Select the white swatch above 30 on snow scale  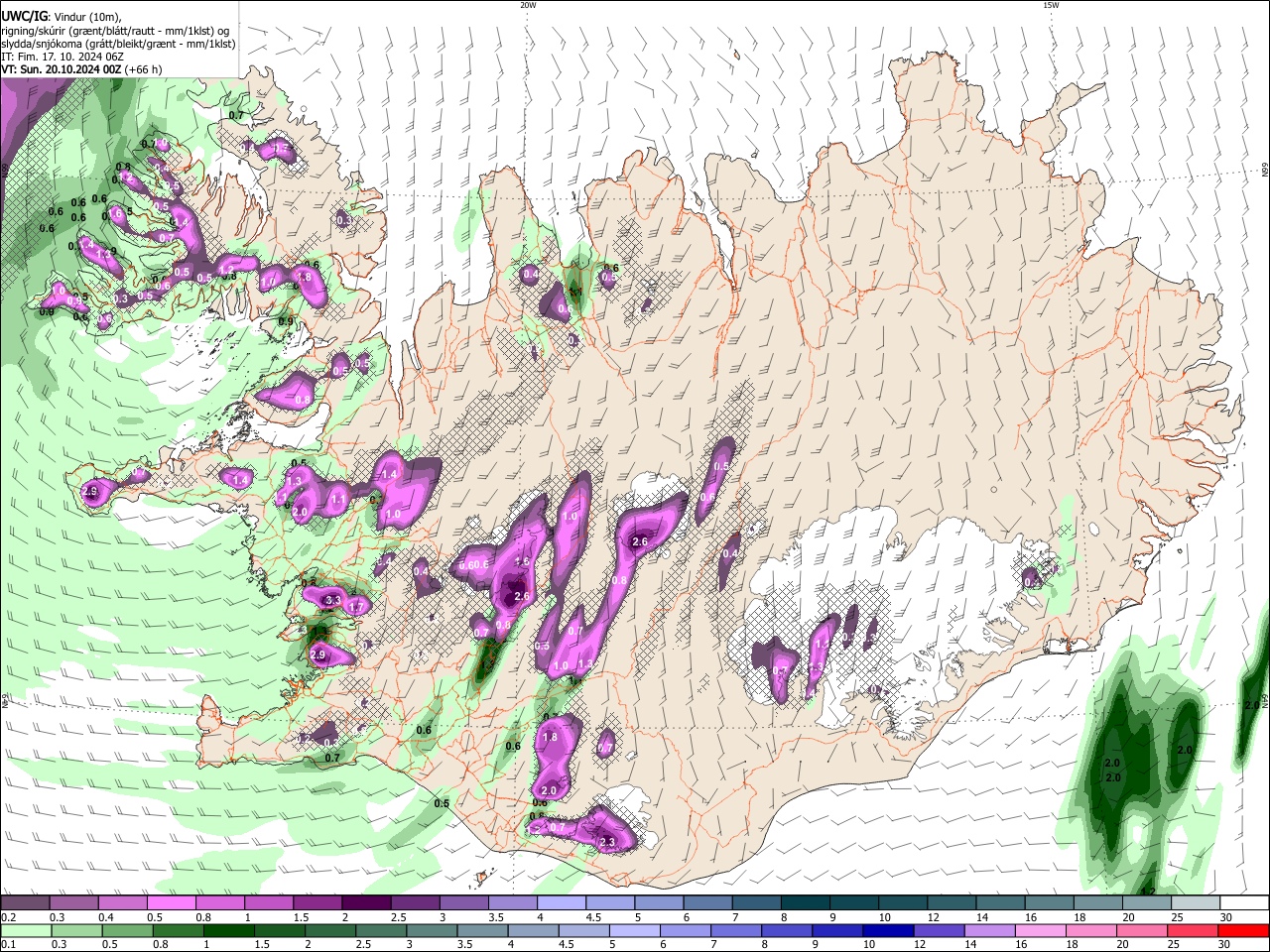1244,902
